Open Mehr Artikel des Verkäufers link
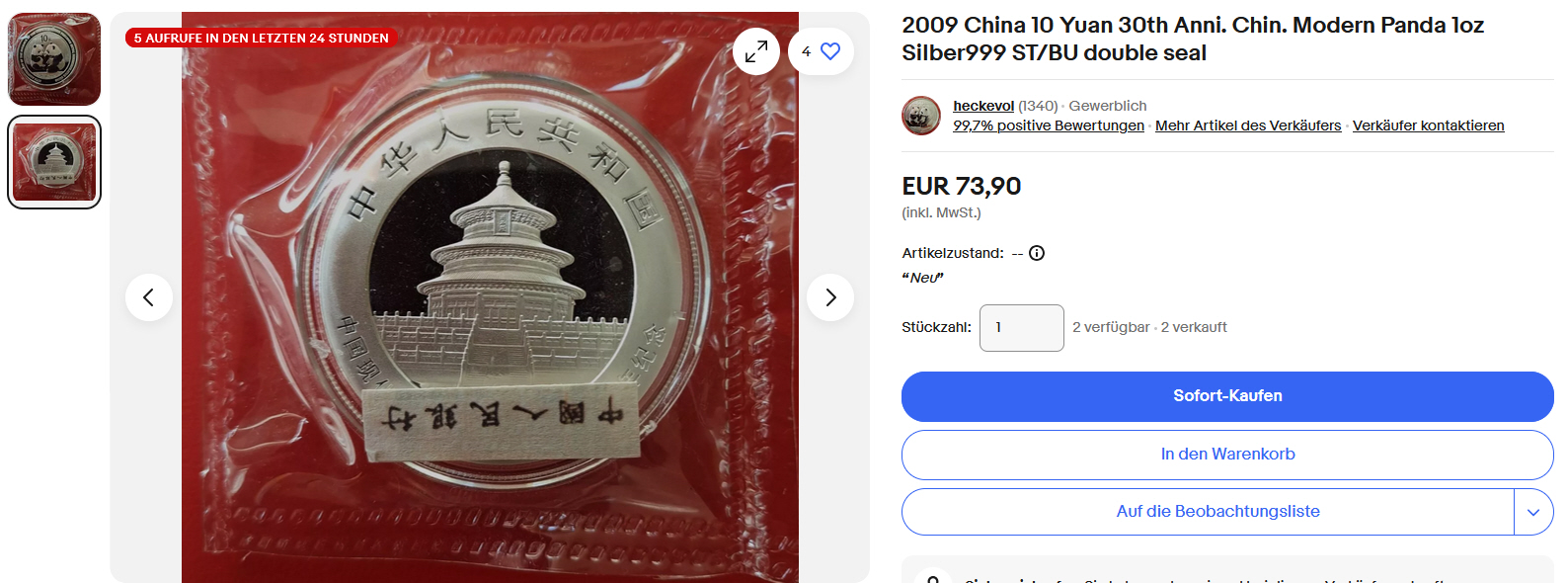The height and width of the screenshot is (583, 1568). (x=1248, y=125)
